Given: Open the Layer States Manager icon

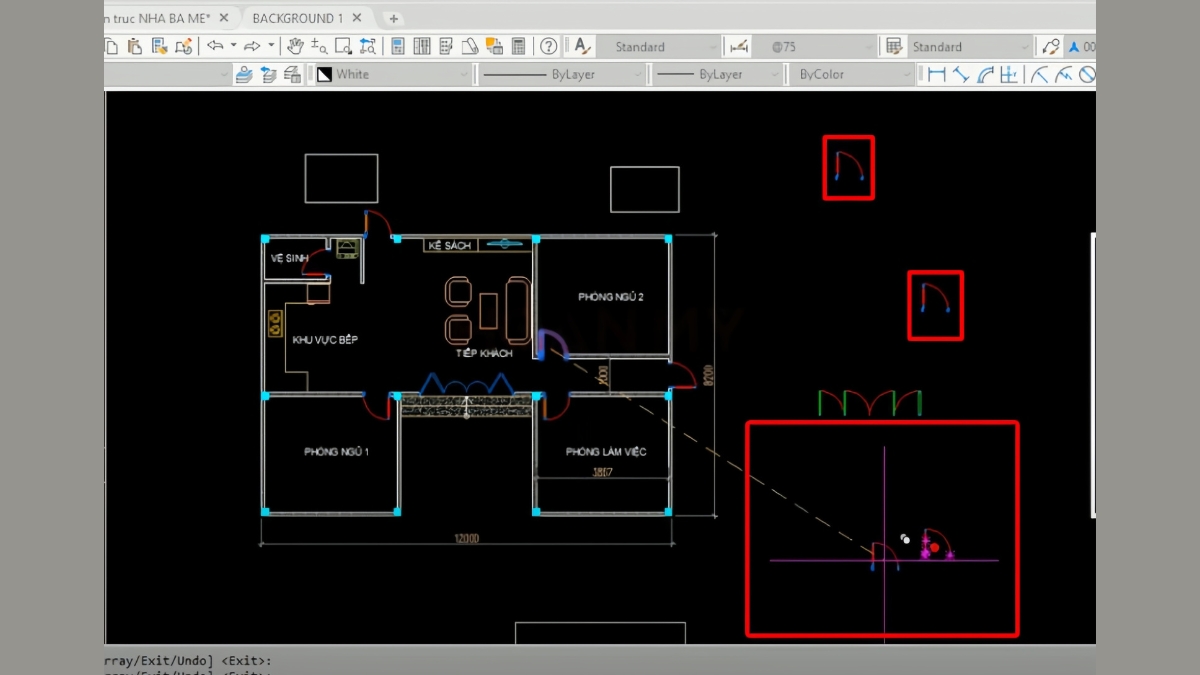Looking at the screenshot, I should (292, 74).
